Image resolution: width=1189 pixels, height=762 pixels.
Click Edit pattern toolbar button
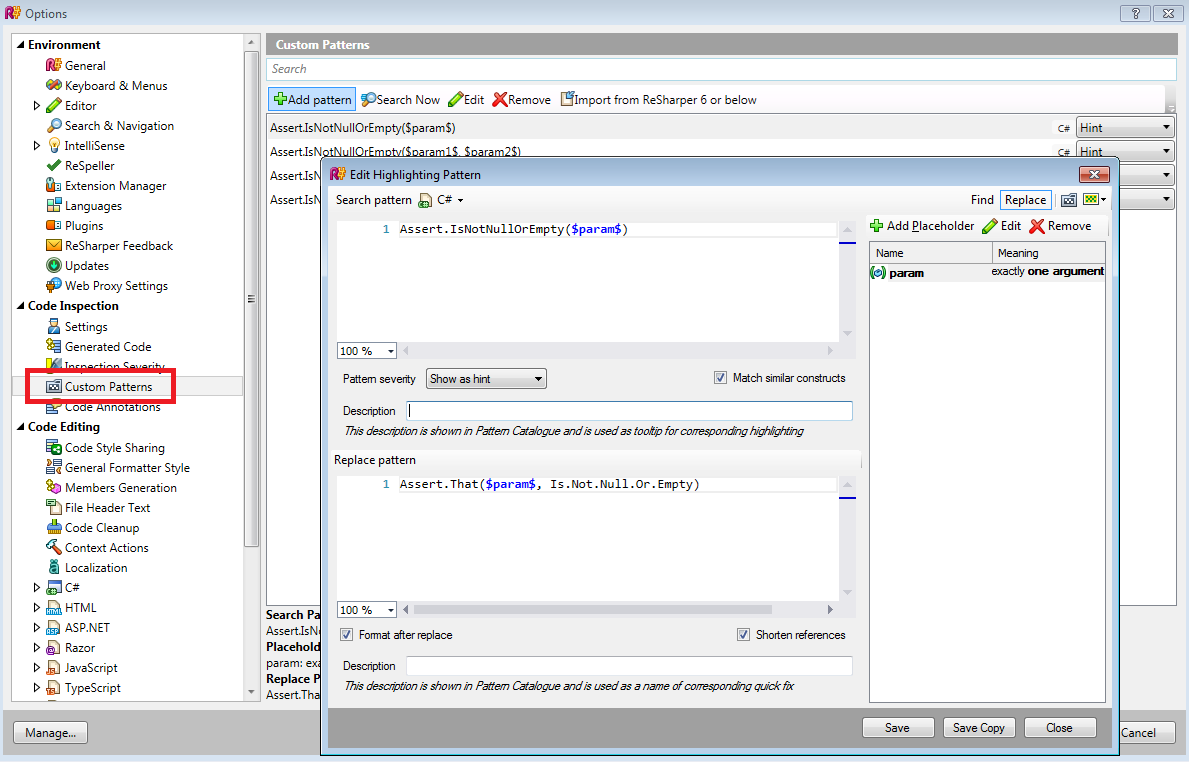point(466,99)
